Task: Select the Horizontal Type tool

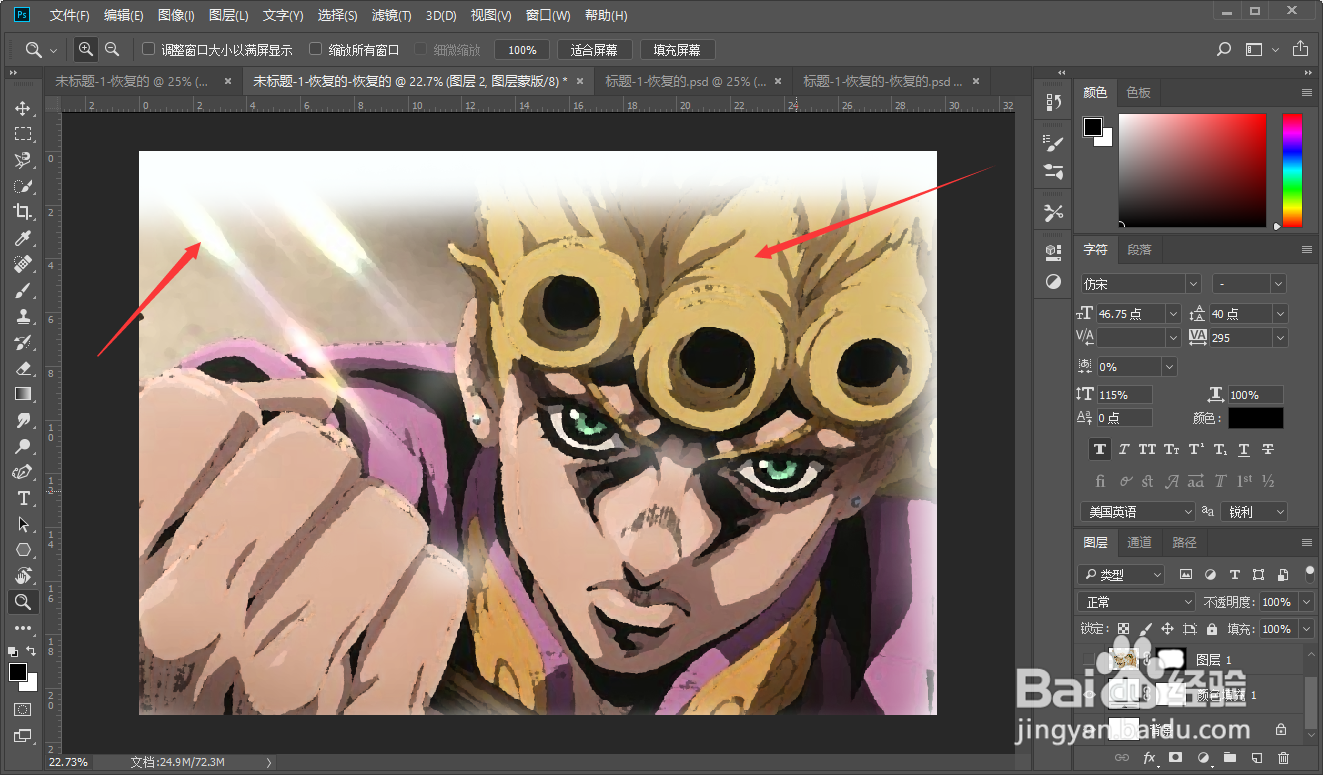Action: pos(22,498)
